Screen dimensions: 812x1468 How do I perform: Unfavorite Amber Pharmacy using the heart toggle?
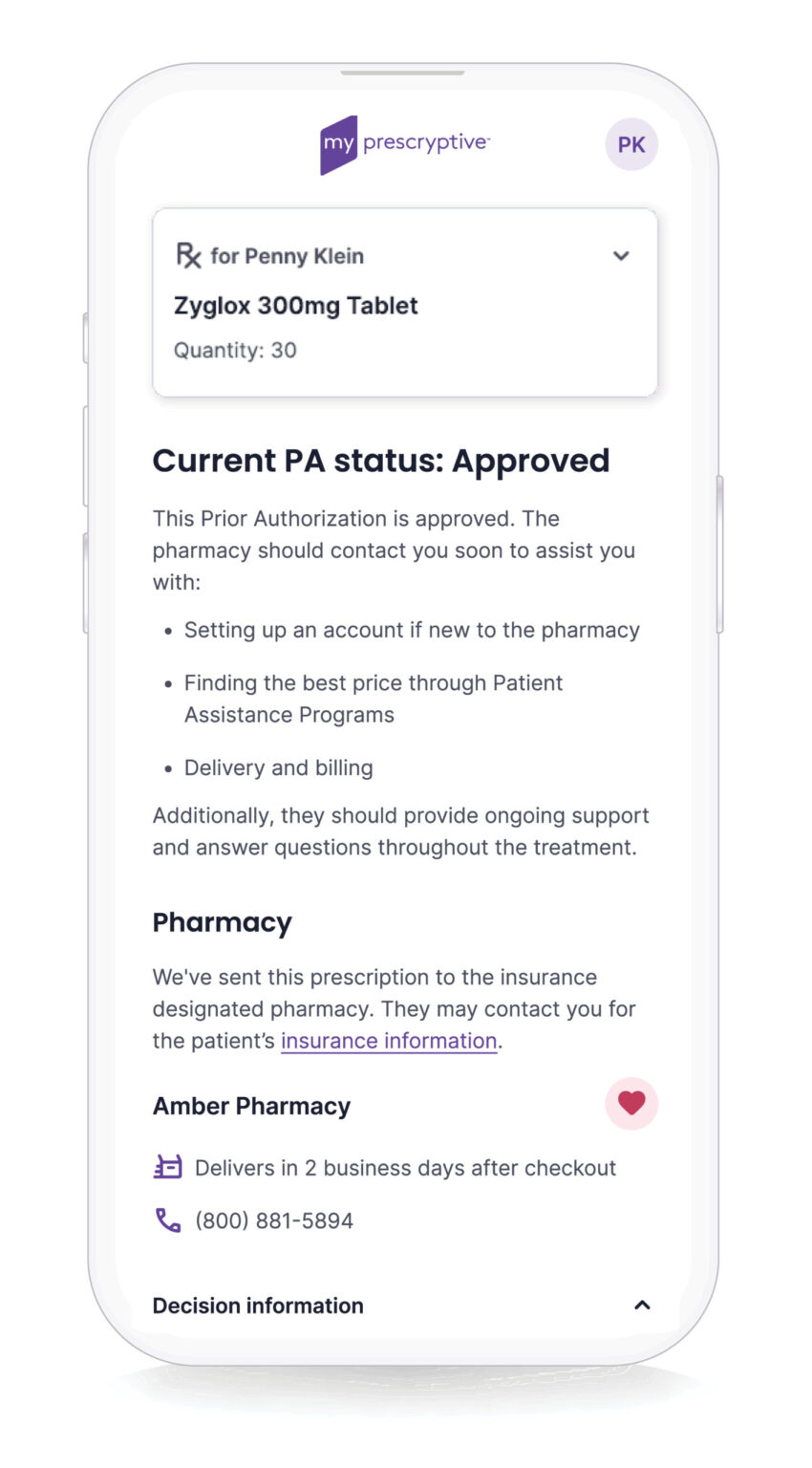pyautogui.click(x=631, y=1103)
